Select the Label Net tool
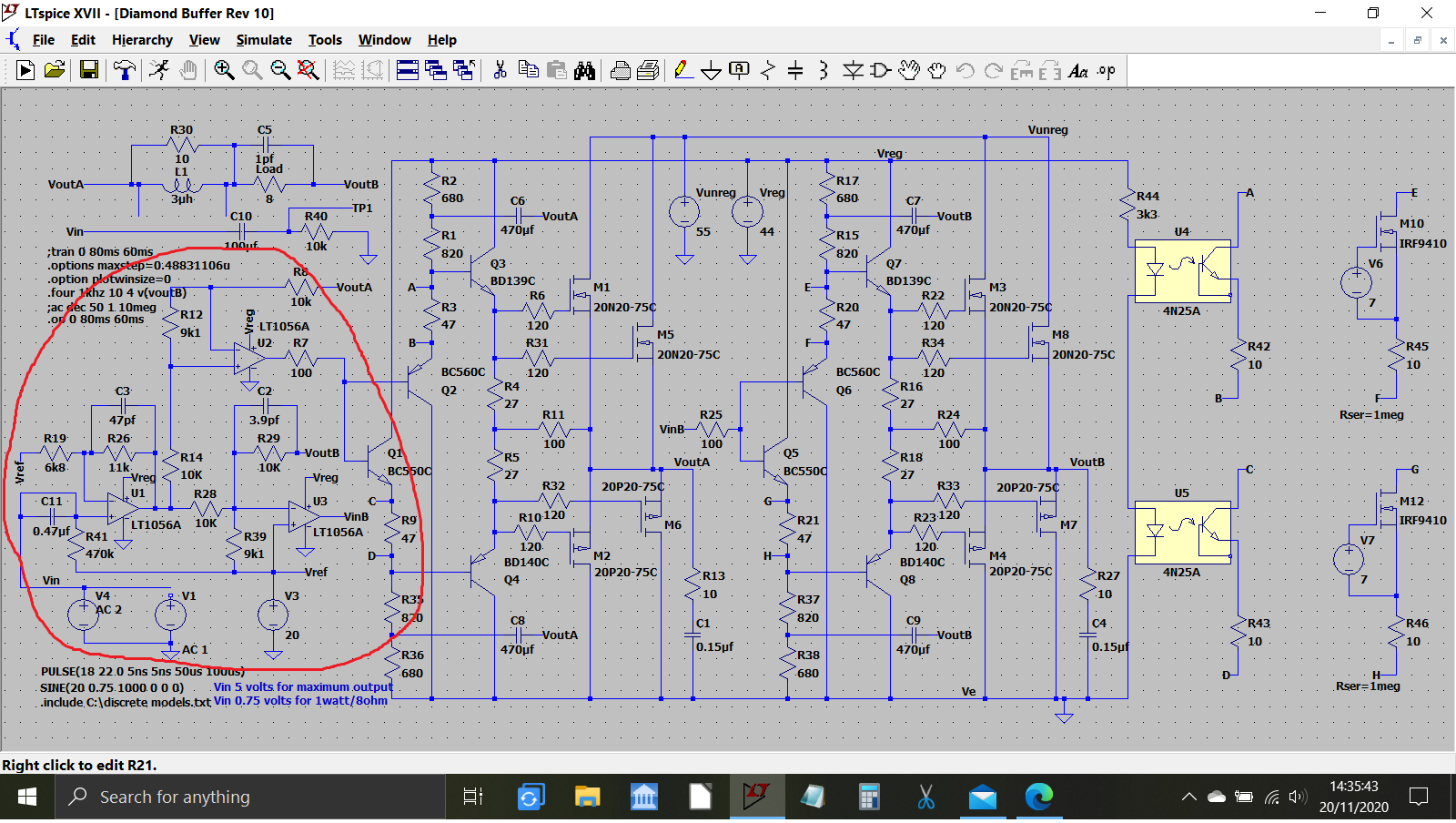 [x=740, y=70]
